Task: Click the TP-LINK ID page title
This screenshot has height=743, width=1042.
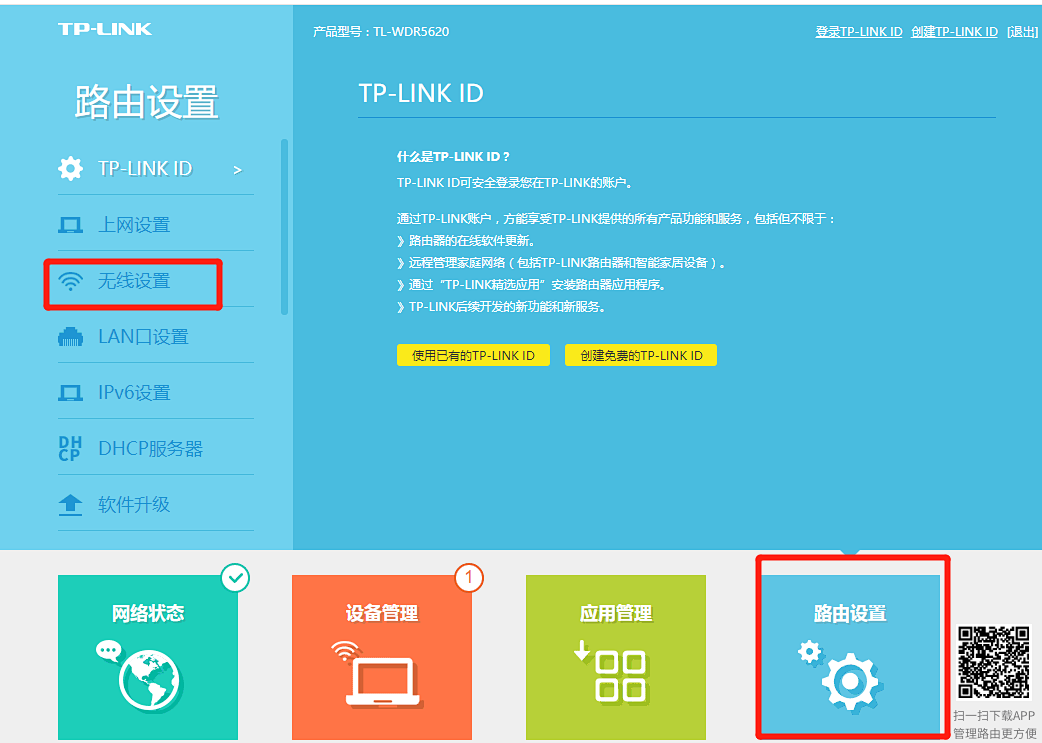Action: click(x=421, y=94)
